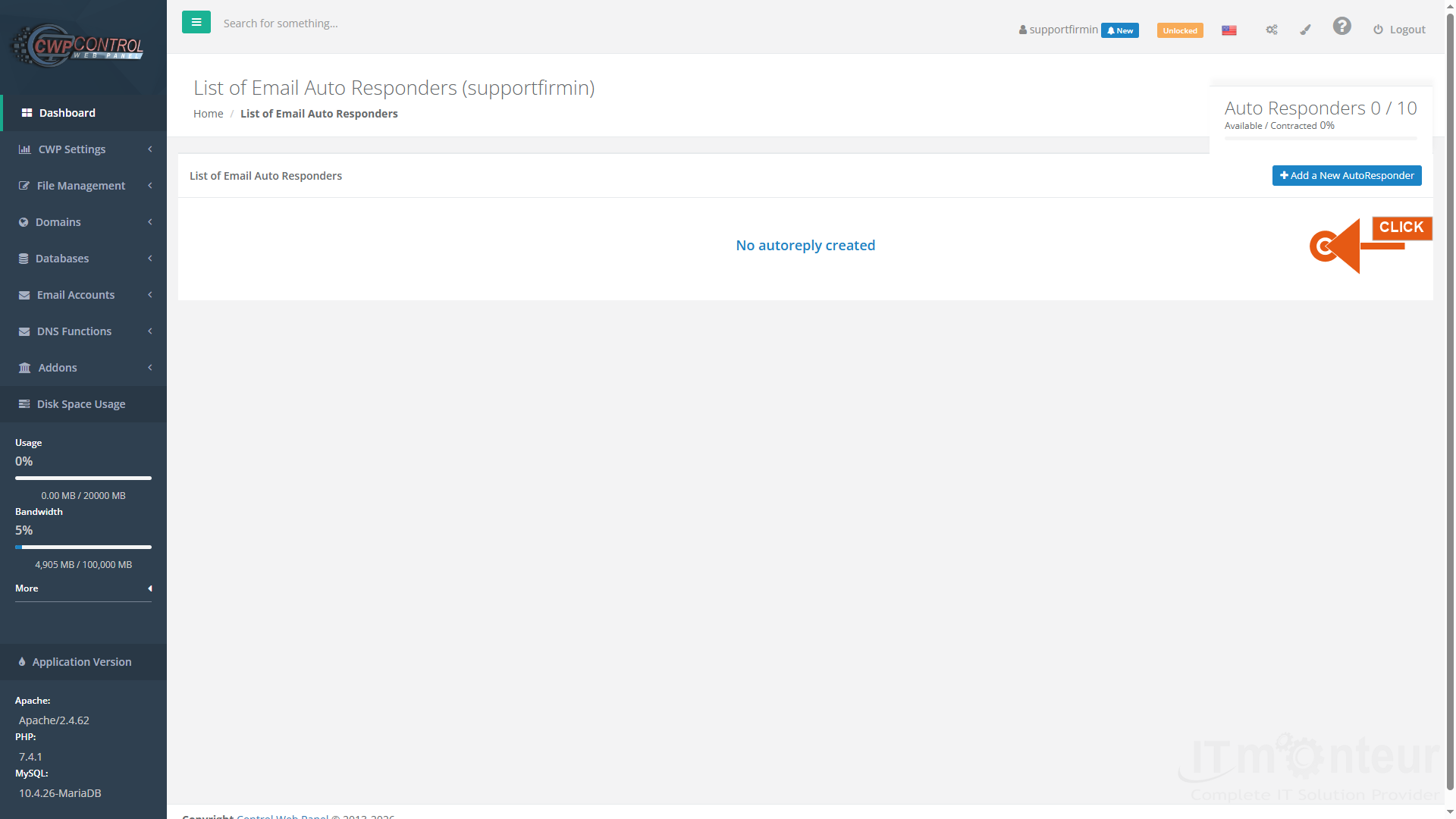Open the question mark help icon
Viewport: 1456px width, 819px height.
tap(1342, 27)
